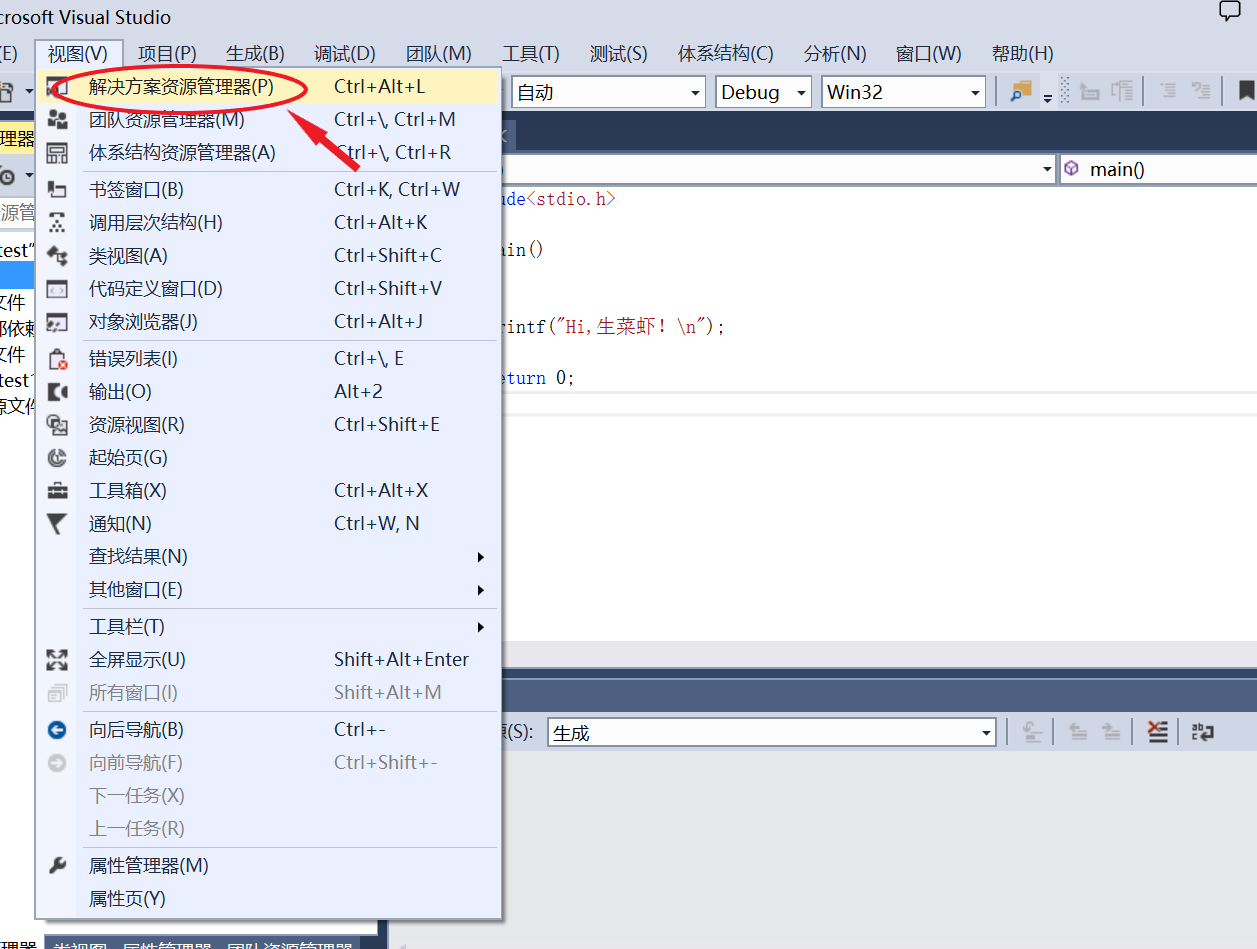Screen dimensions: 1257x949
Task: Select 团队资源管理器(M) menu entry
Action: tap(268, 120)
